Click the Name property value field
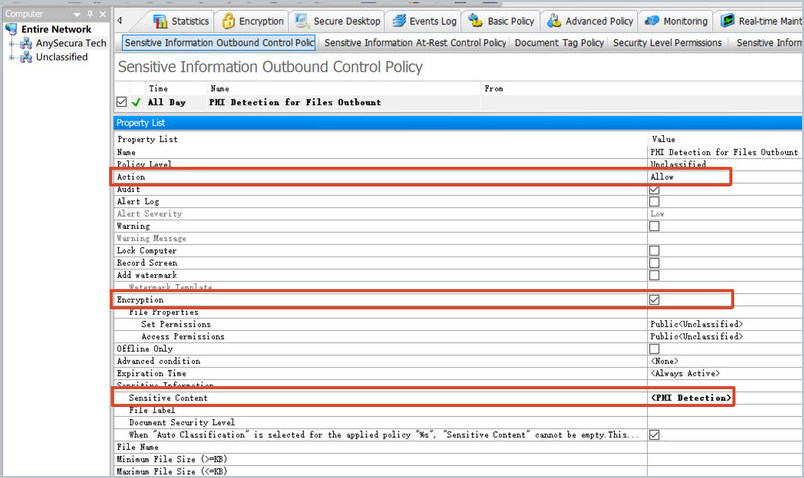The image size is (804, 478). (x=724, y=152)
